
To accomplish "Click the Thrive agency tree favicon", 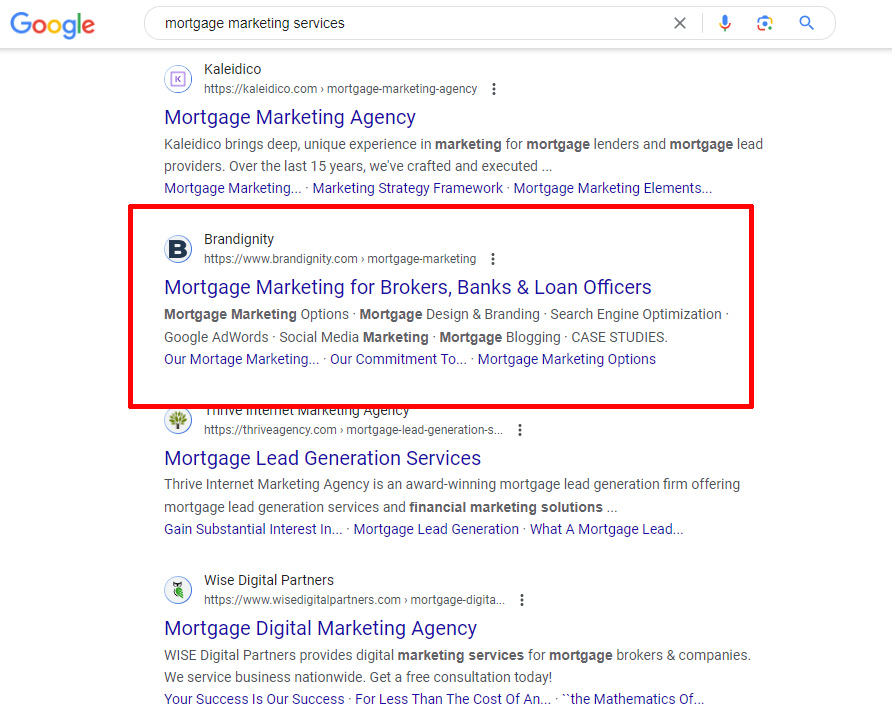I will 178,420.
